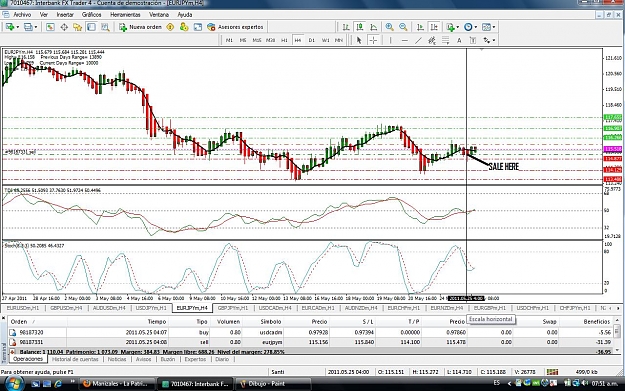Open the Noticias terminal tab

(117, 360)
